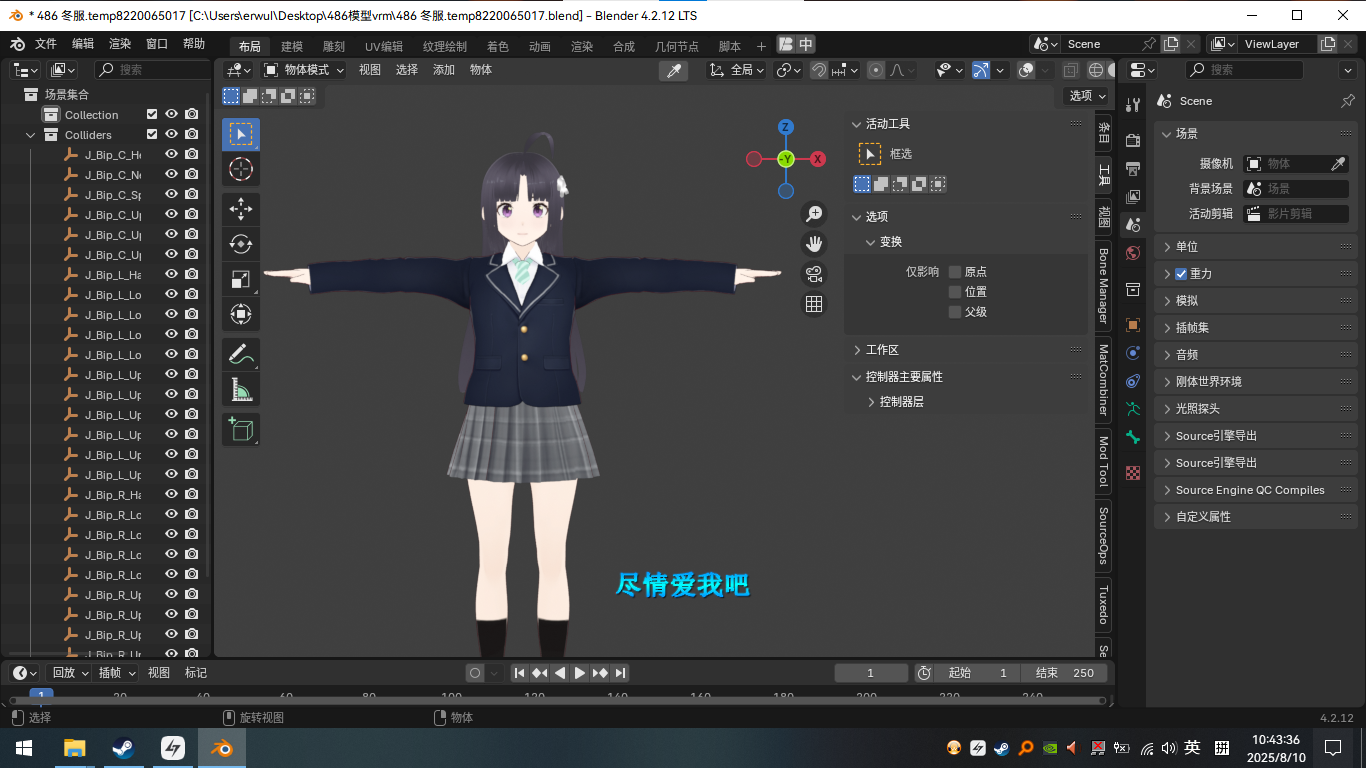Activate the 3D Cursor tool
Image resolution: width=1366 pixels, height=768 pixels.
pos(241,168)
